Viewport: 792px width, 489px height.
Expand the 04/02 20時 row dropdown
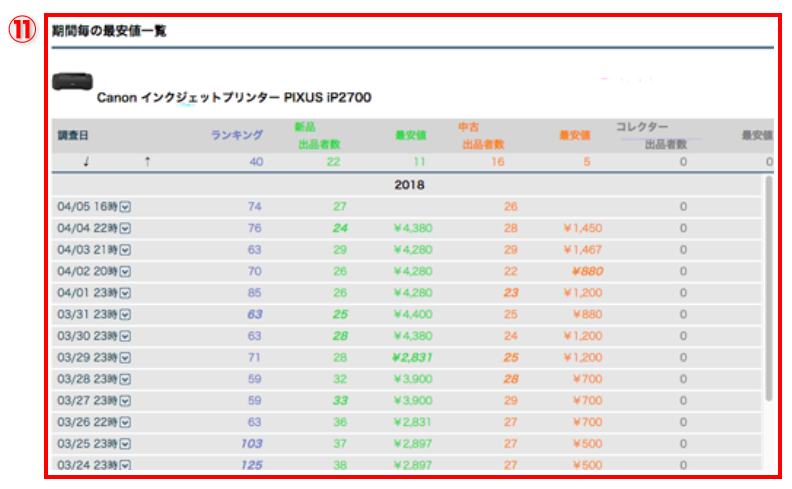[125, 272]
